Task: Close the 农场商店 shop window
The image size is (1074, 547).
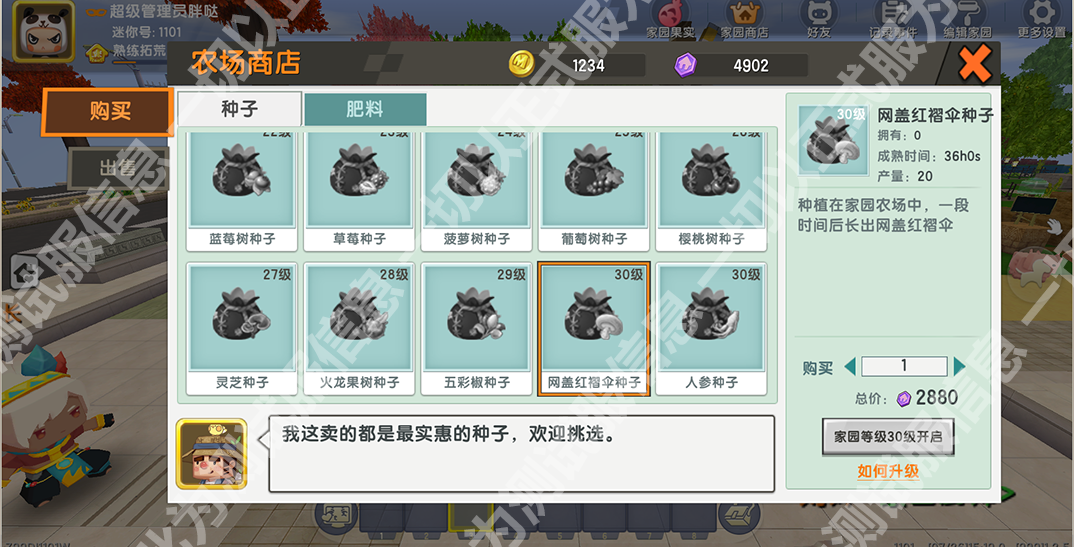Action: pyautogui.click(x=975, y=64)
